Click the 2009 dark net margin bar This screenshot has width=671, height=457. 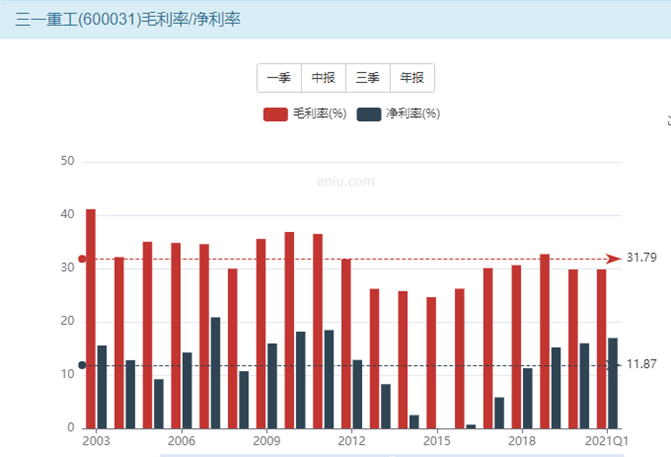(272, 386)
